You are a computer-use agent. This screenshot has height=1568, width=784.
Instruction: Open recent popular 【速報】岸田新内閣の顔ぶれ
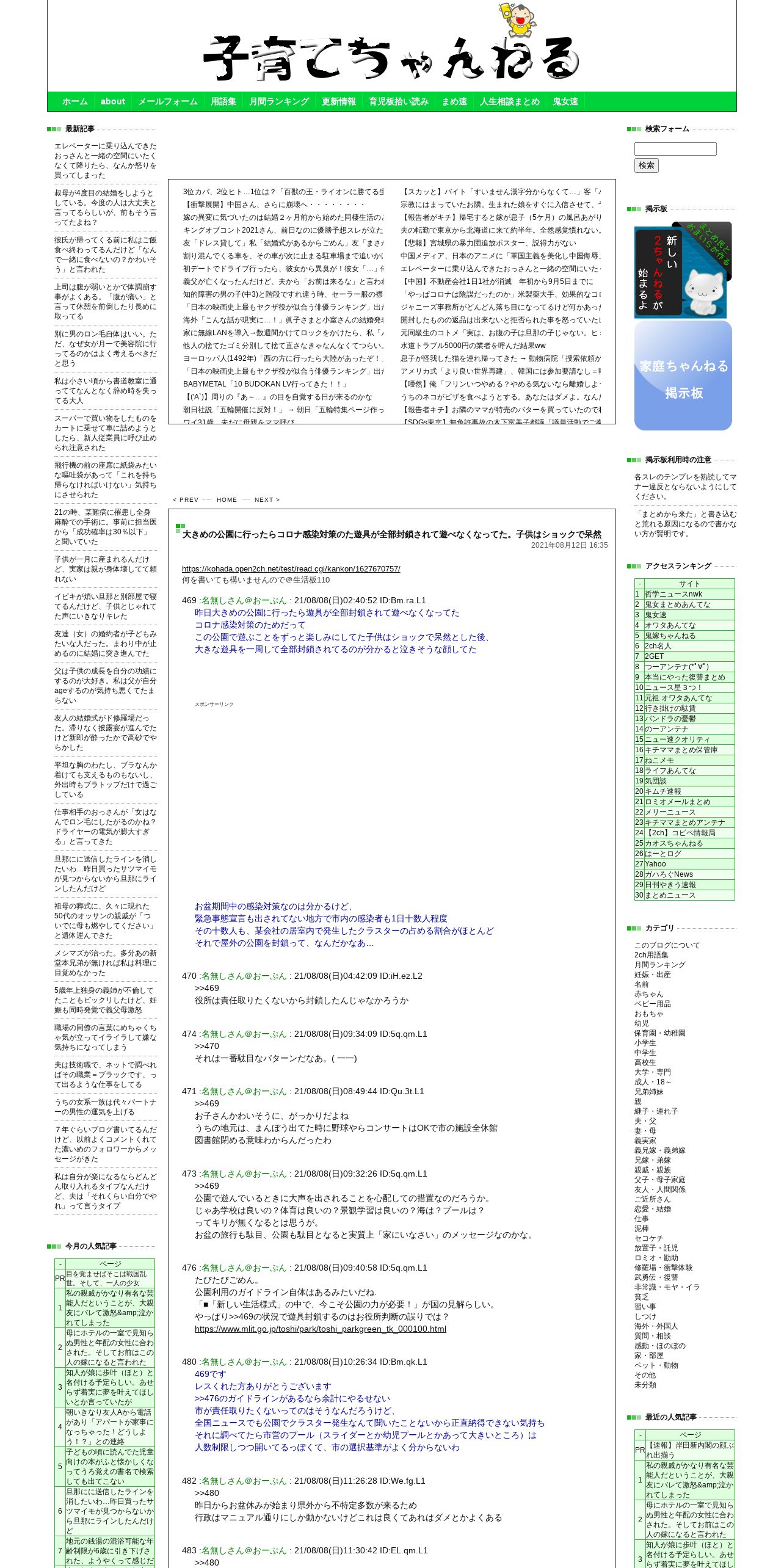[x=689, y=1450]
